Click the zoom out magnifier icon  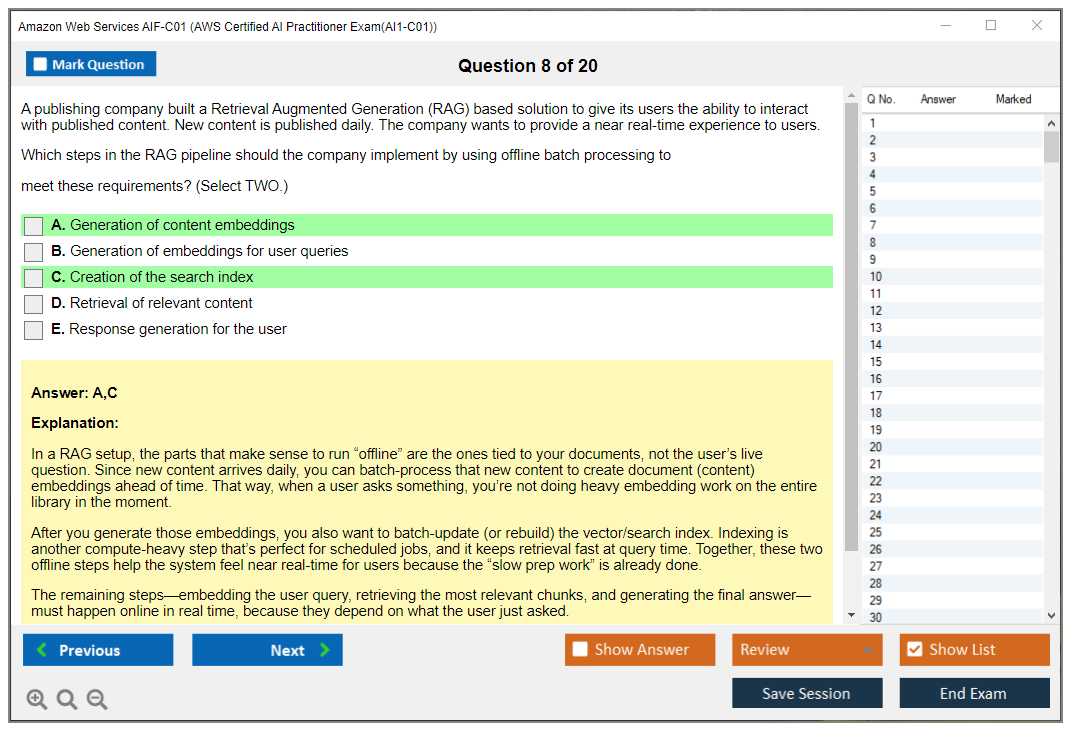coord(97,699)
